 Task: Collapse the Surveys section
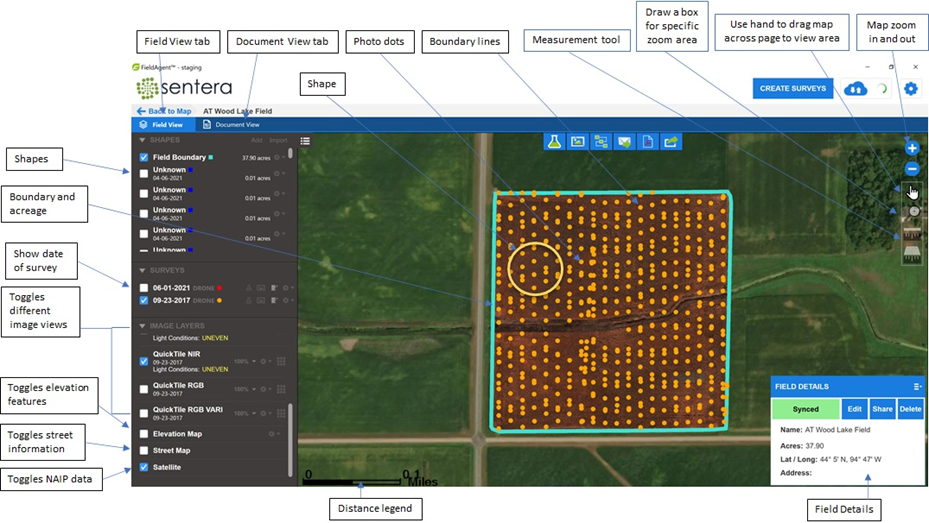142,271
